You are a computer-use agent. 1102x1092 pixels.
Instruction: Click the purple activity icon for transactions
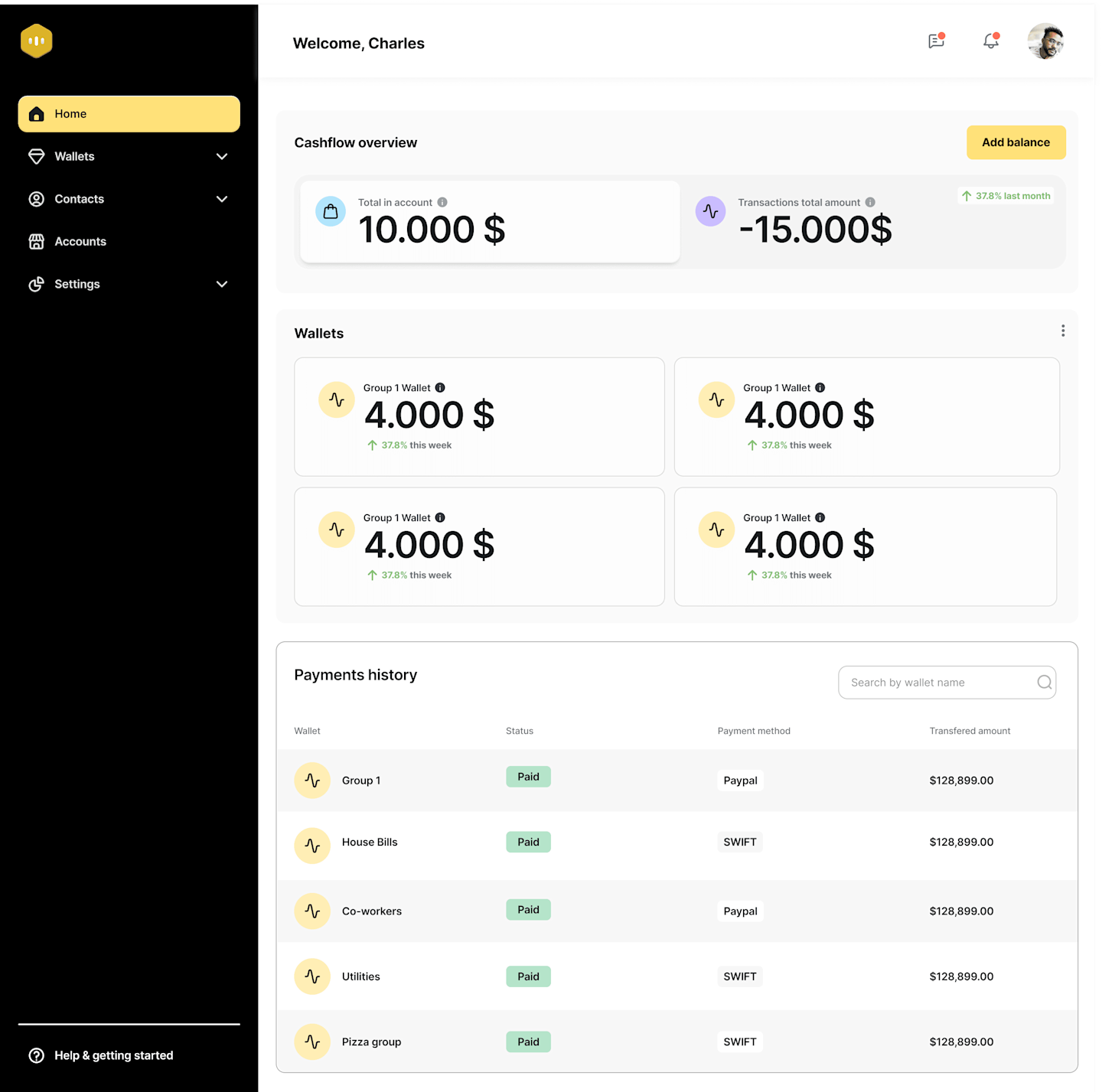(710, 211)
